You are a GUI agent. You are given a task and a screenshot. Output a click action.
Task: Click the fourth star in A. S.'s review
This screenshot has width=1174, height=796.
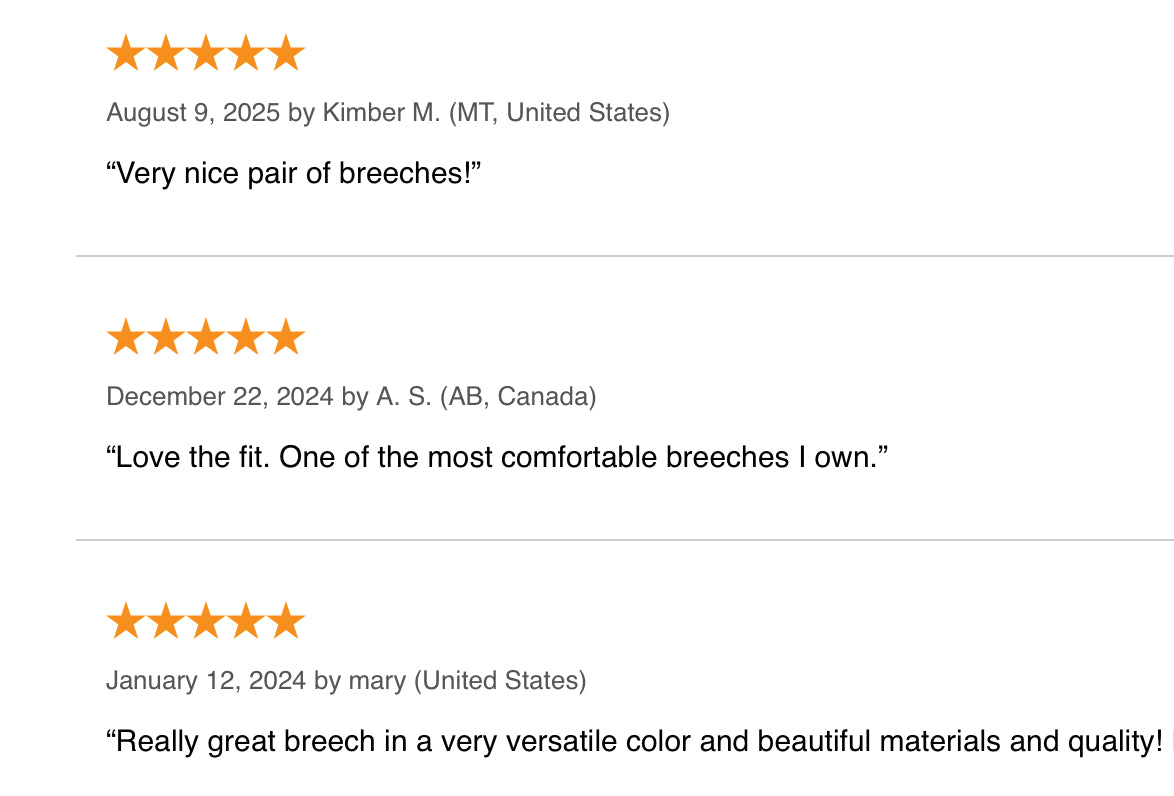coord(246,337)
